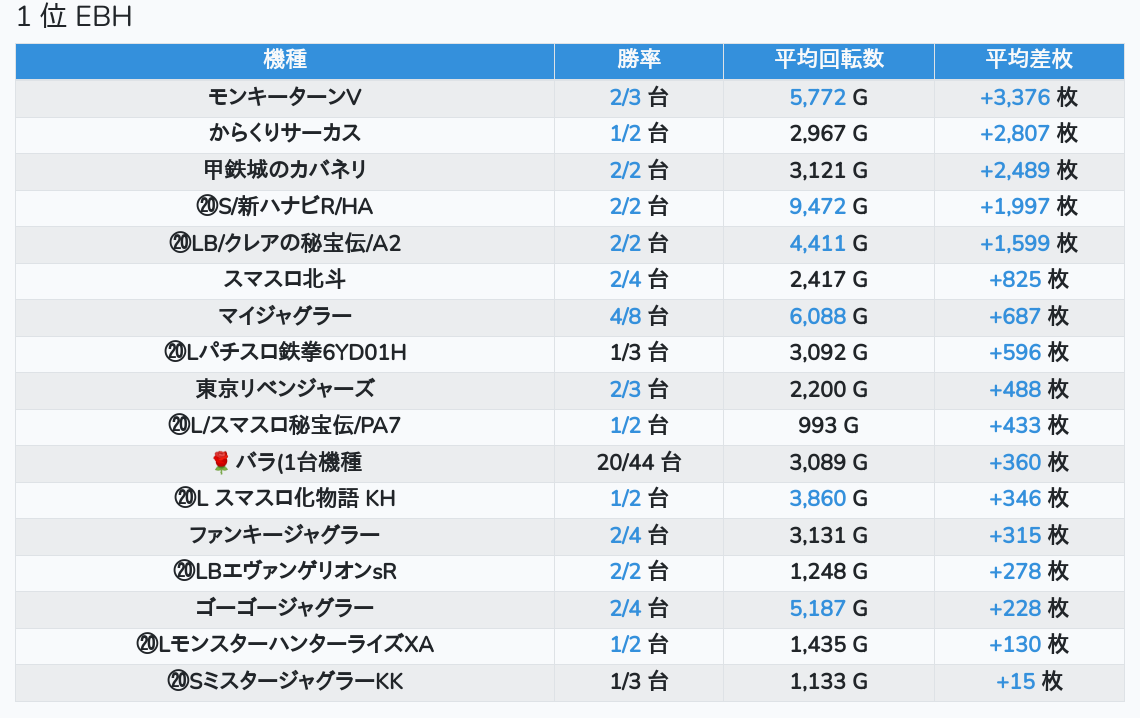Screen dimensions: 1140x718
Task: Click the 平均回転数 column header
Action: pos(829,59)
